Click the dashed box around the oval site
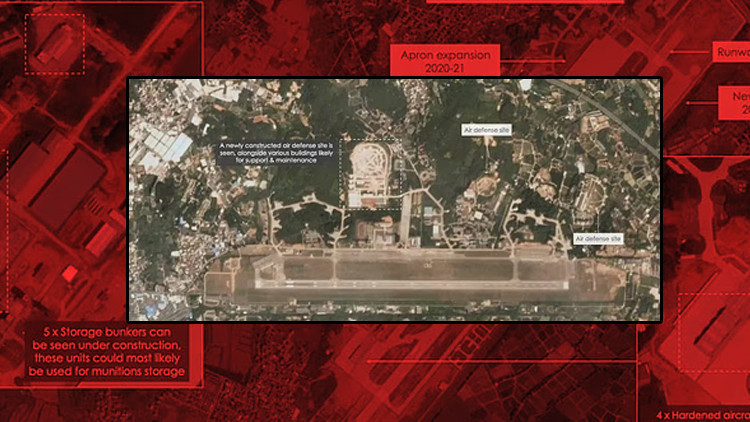Image resolution: width=750 pixels, height=422 pixels. pyautogui.click(x=371, y=173)
